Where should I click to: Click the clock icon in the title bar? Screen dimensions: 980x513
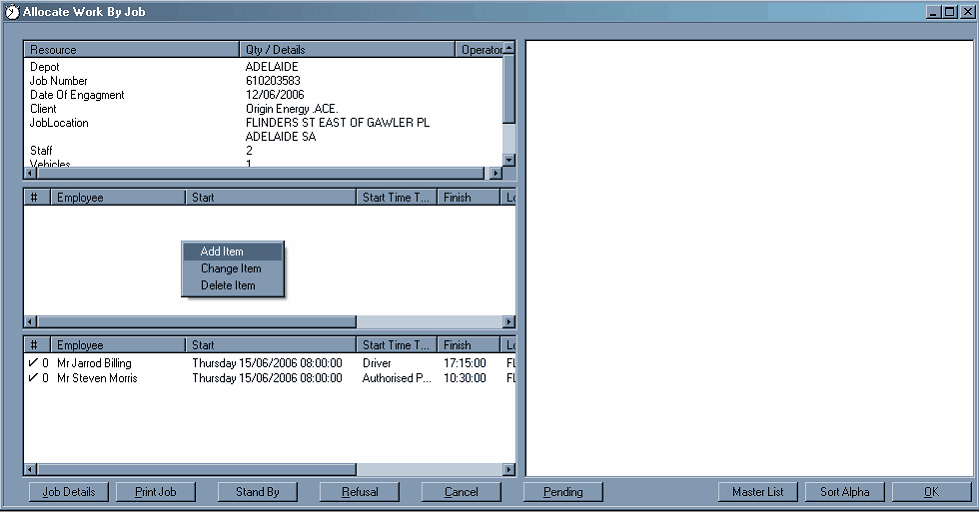pos(12,13)
